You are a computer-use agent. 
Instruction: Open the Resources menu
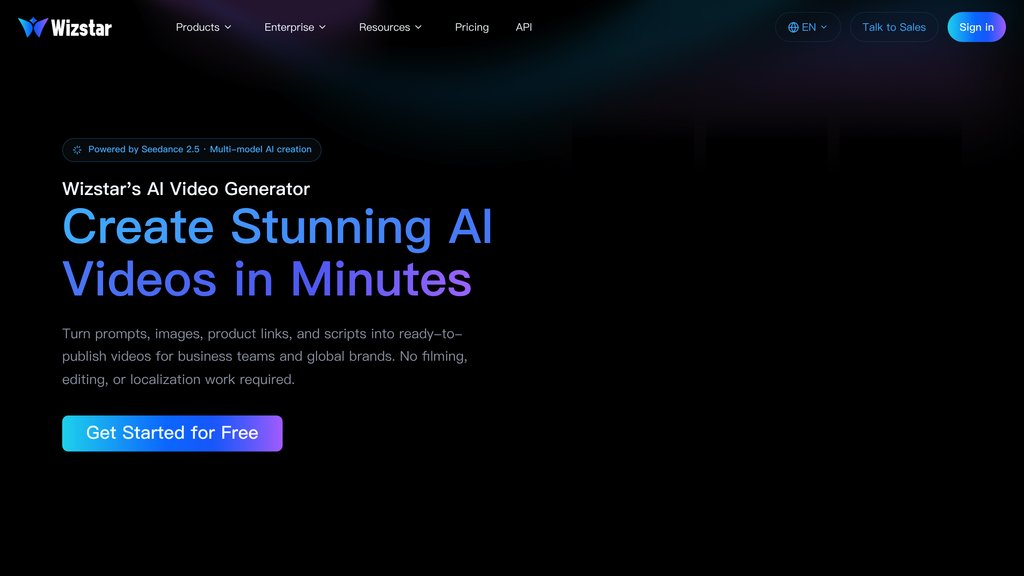click(390, 27)
